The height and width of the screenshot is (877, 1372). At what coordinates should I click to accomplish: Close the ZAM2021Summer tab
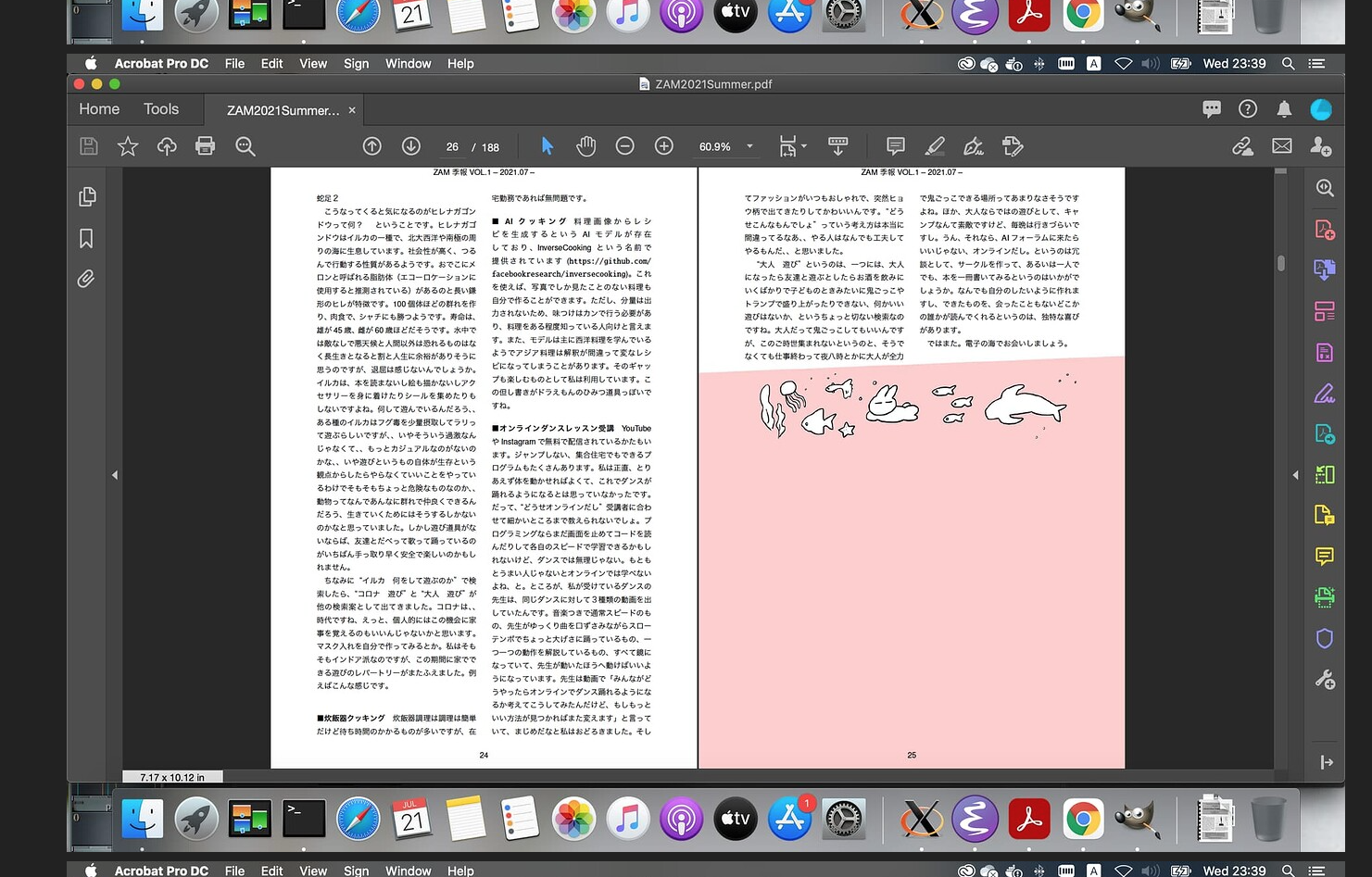pos(352,110)
